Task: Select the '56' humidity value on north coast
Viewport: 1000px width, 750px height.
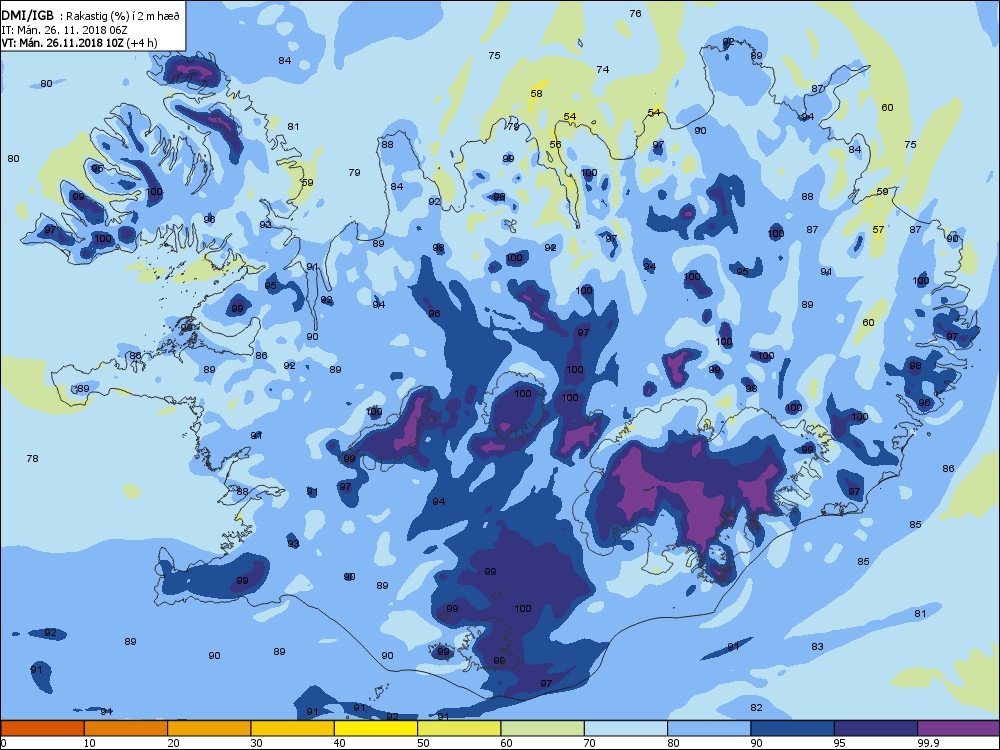Action: click(555, 144)
